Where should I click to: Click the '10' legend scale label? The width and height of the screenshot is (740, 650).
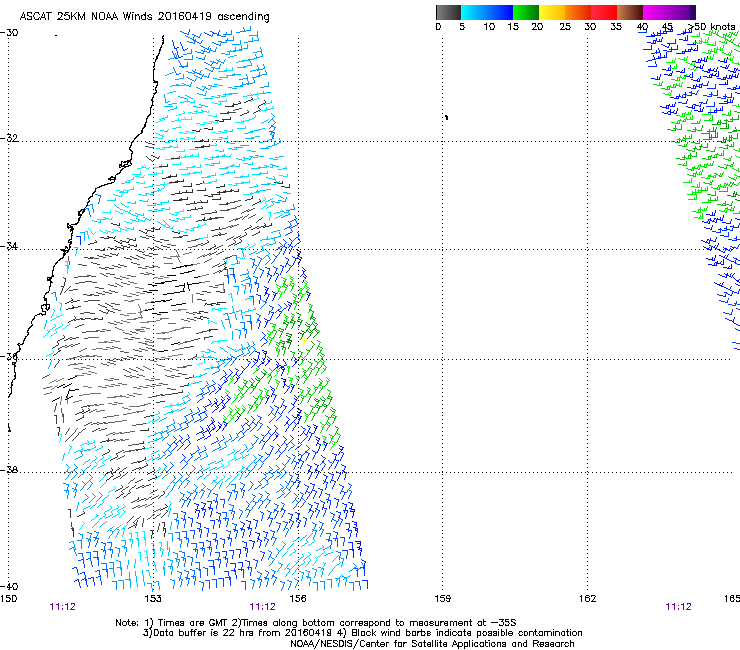coord(489,27)
